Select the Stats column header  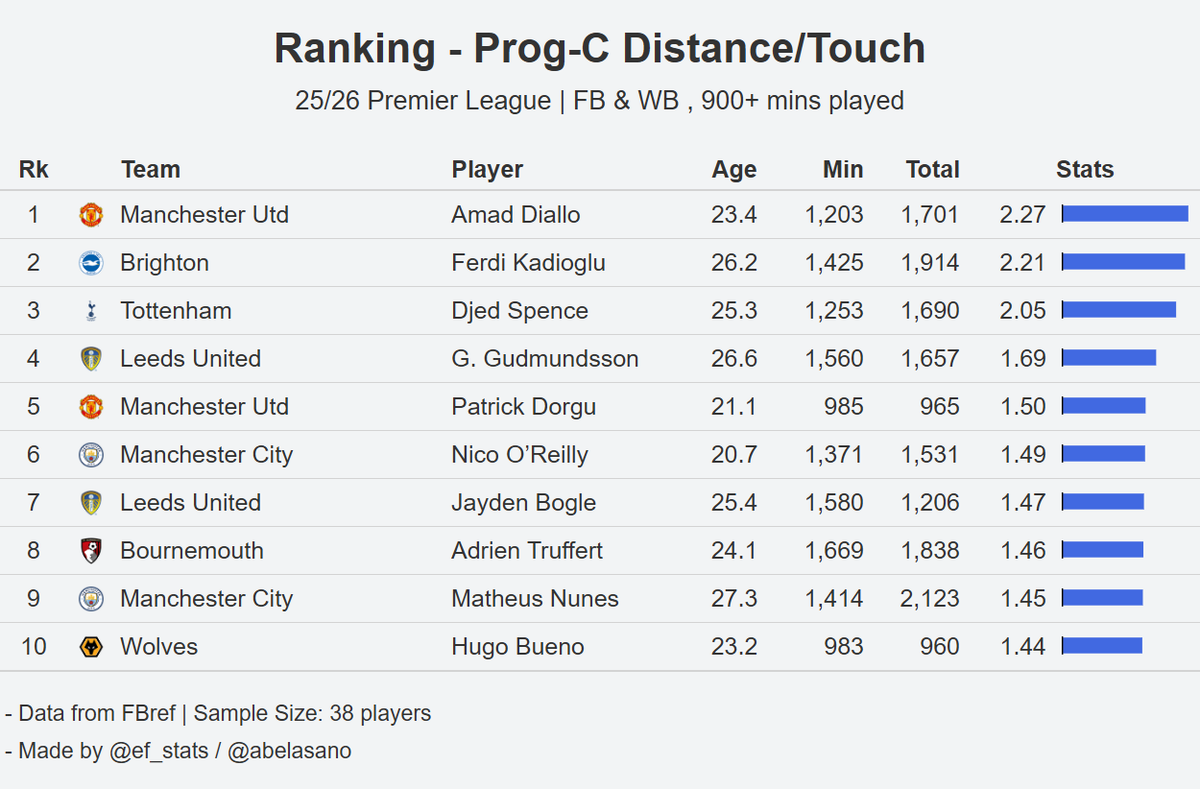point(1084,170)
